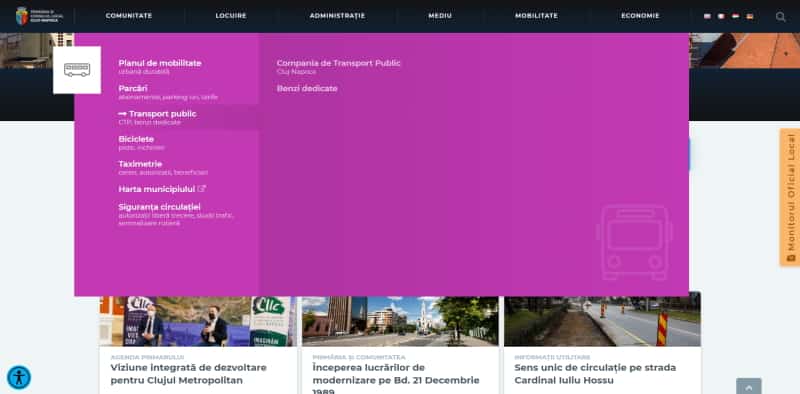
Task: Go to Parcări submenu entry
Action: (x=168, y=92)
